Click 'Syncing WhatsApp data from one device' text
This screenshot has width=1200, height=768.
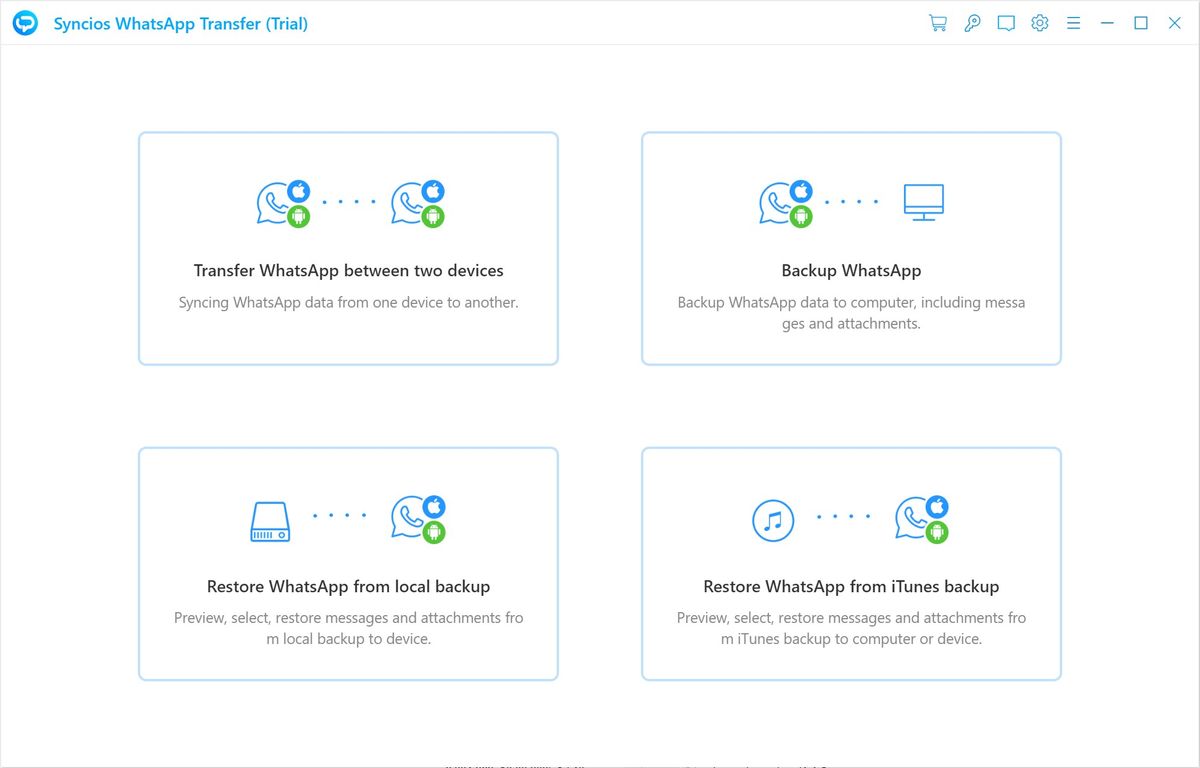(348, 302)
